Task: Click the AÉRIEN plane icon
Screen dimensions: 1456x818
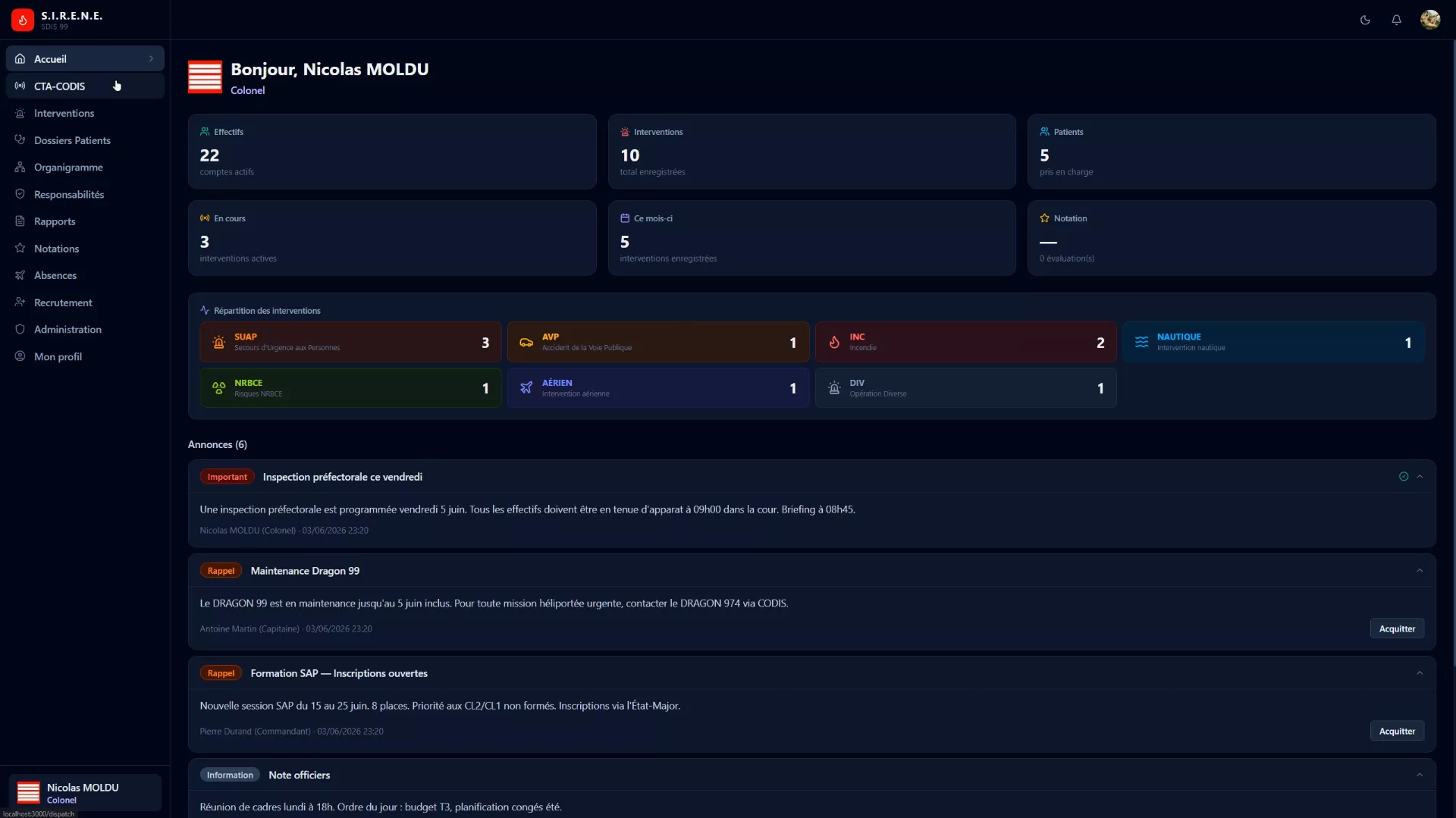Action: click(x=526, y=388)
